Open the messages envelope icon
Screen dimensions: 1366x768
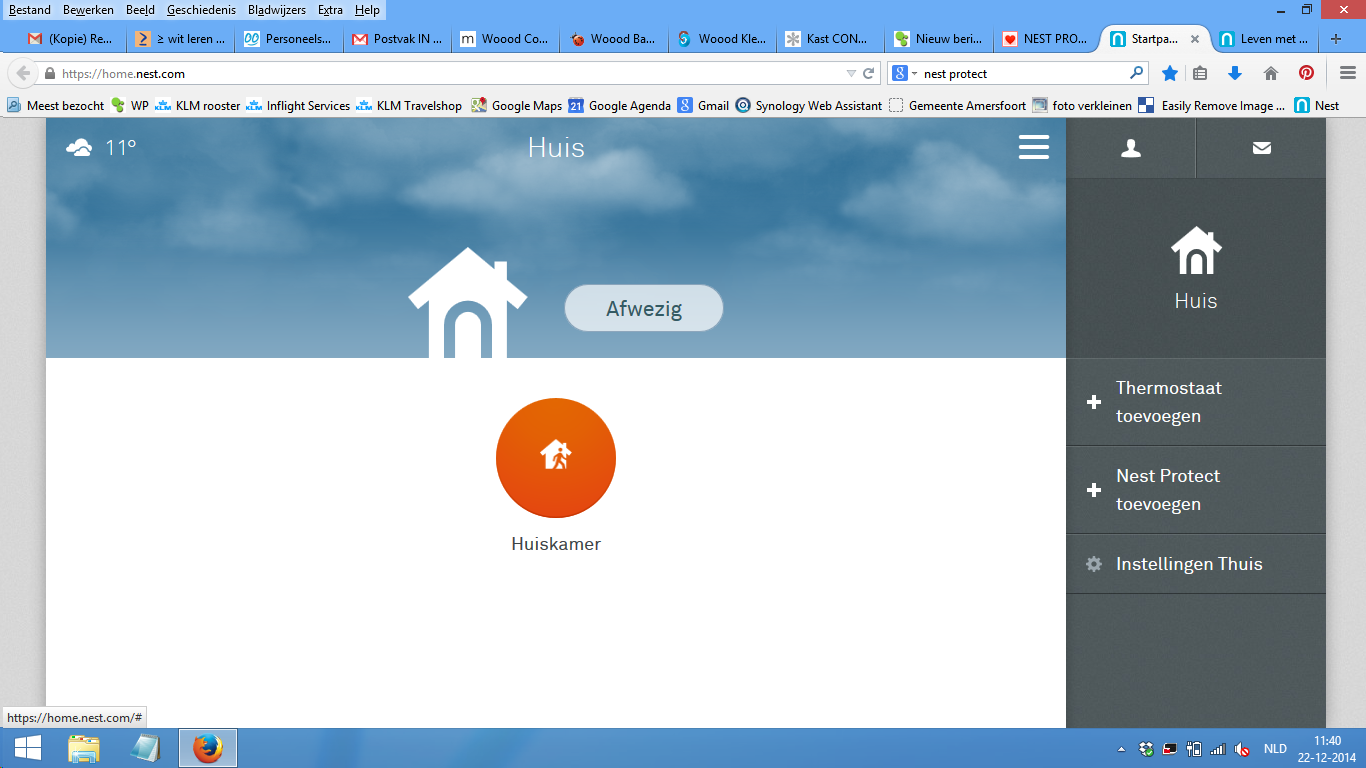[1262, 148]
